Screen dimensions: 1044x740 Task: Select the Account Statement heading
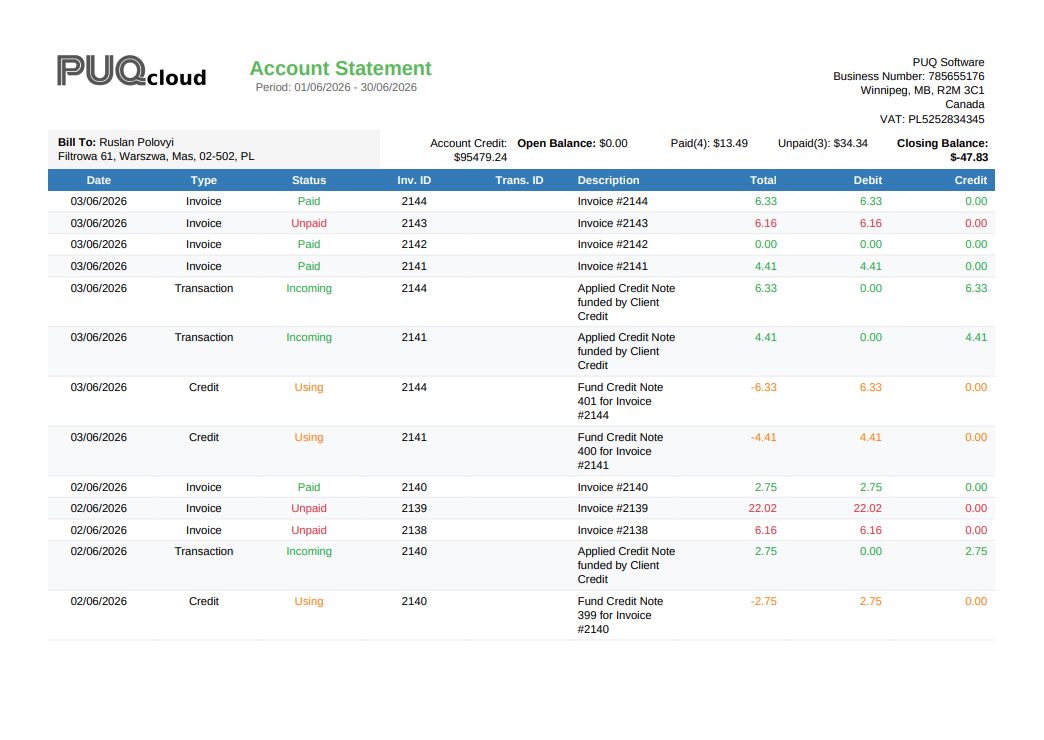(340, 68)
